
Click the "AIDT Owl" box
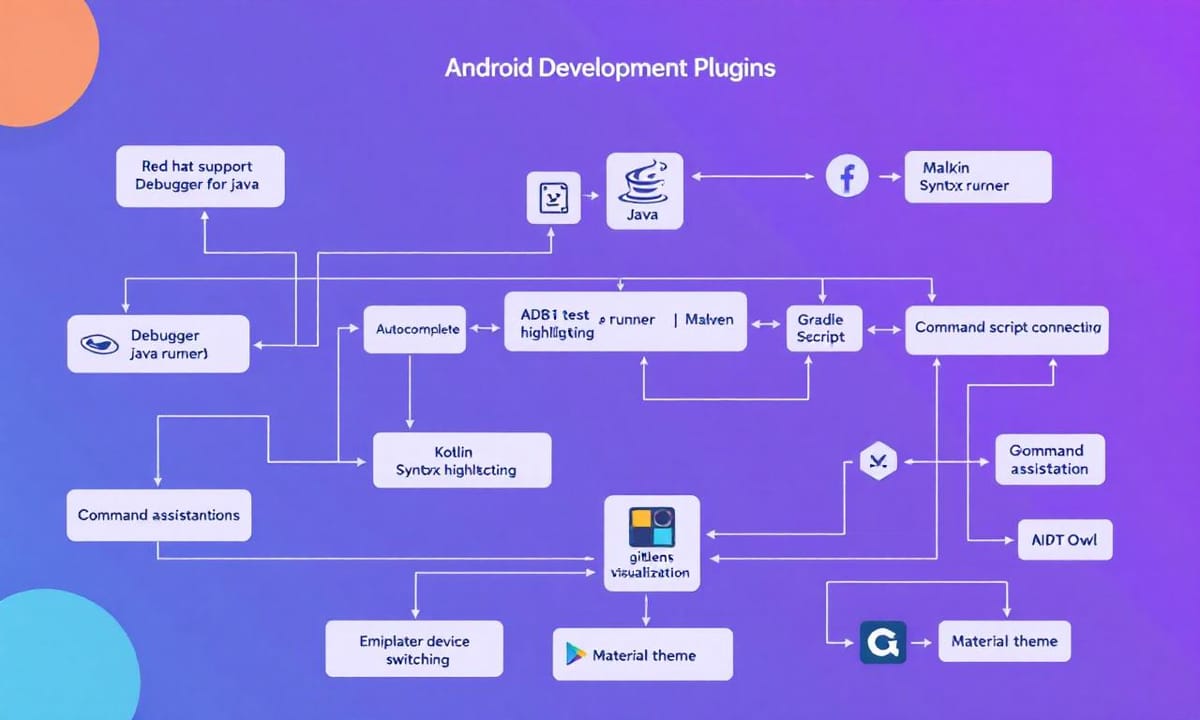point(1064,539)
